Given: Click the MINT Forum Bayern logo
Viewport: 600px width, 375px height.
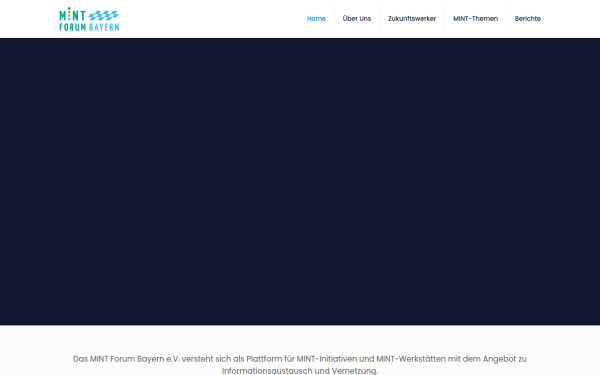Looking at the screenshot, I should click(89, 19).
